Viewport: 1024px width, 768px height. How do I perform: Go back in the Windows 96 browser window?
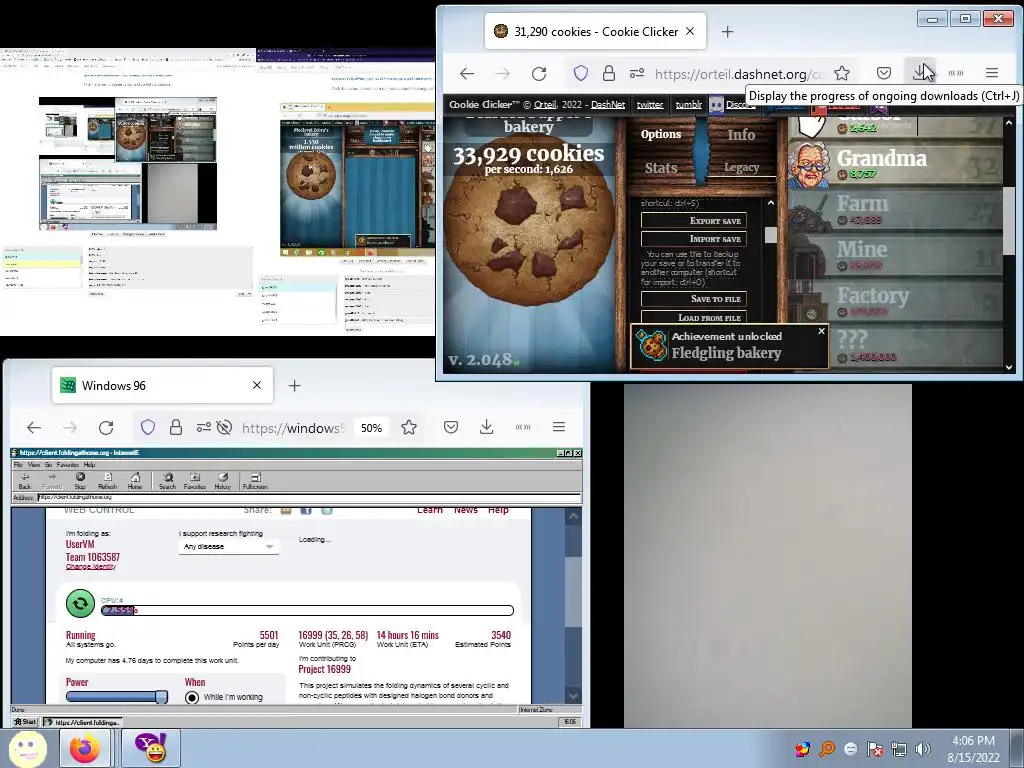click(x=34, y=427)
